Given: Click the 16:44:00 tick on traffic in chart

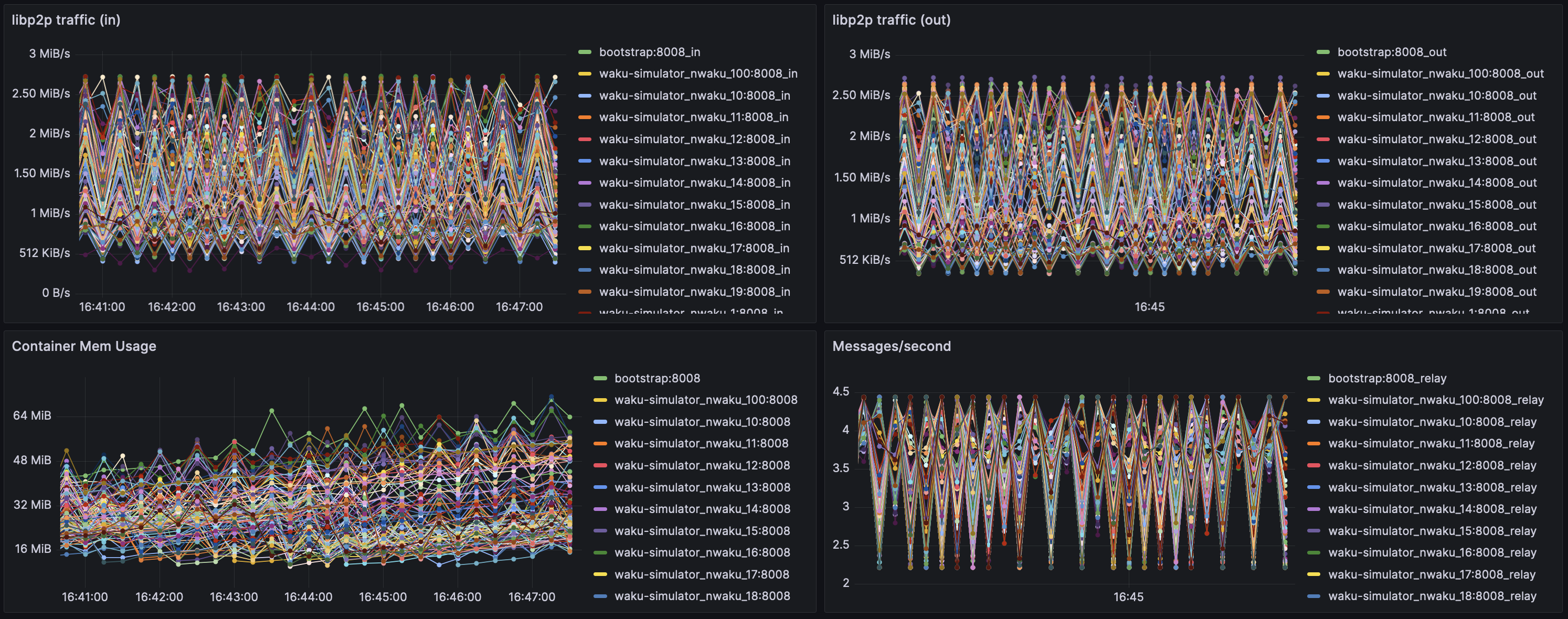Looking at the screenshot, I should (311, 307).
